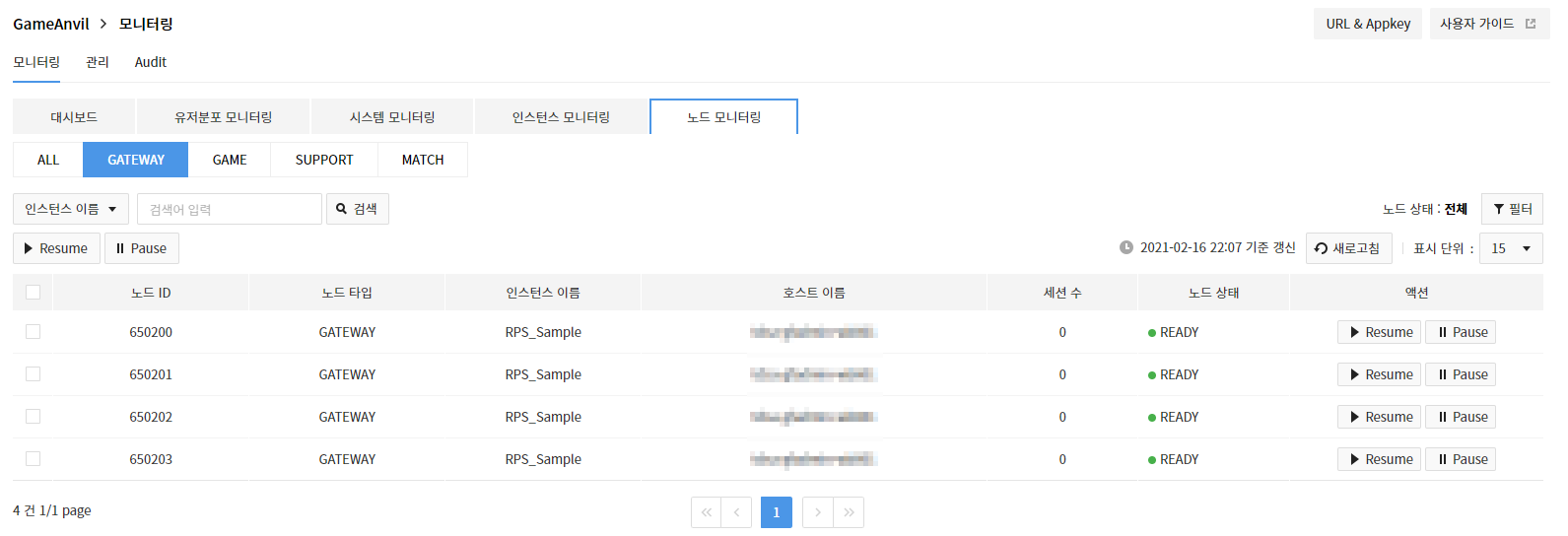Resume node 650202
The width and height of the screenshot is (1568, 536).
click(x=1379, y=417)
